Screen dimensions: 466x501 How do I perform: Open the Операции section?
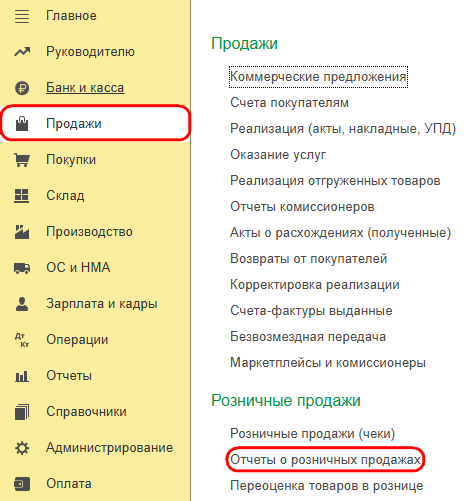click(x=77, y=340)
